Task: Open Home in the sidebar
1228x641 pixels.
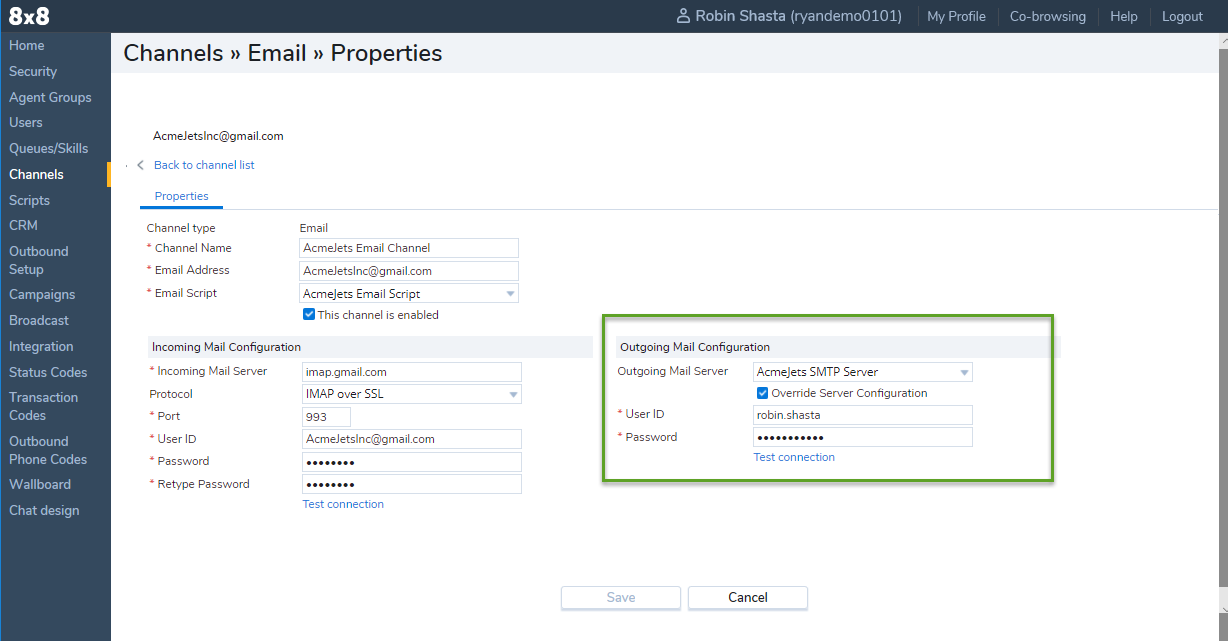Action: tap(27, 46)
